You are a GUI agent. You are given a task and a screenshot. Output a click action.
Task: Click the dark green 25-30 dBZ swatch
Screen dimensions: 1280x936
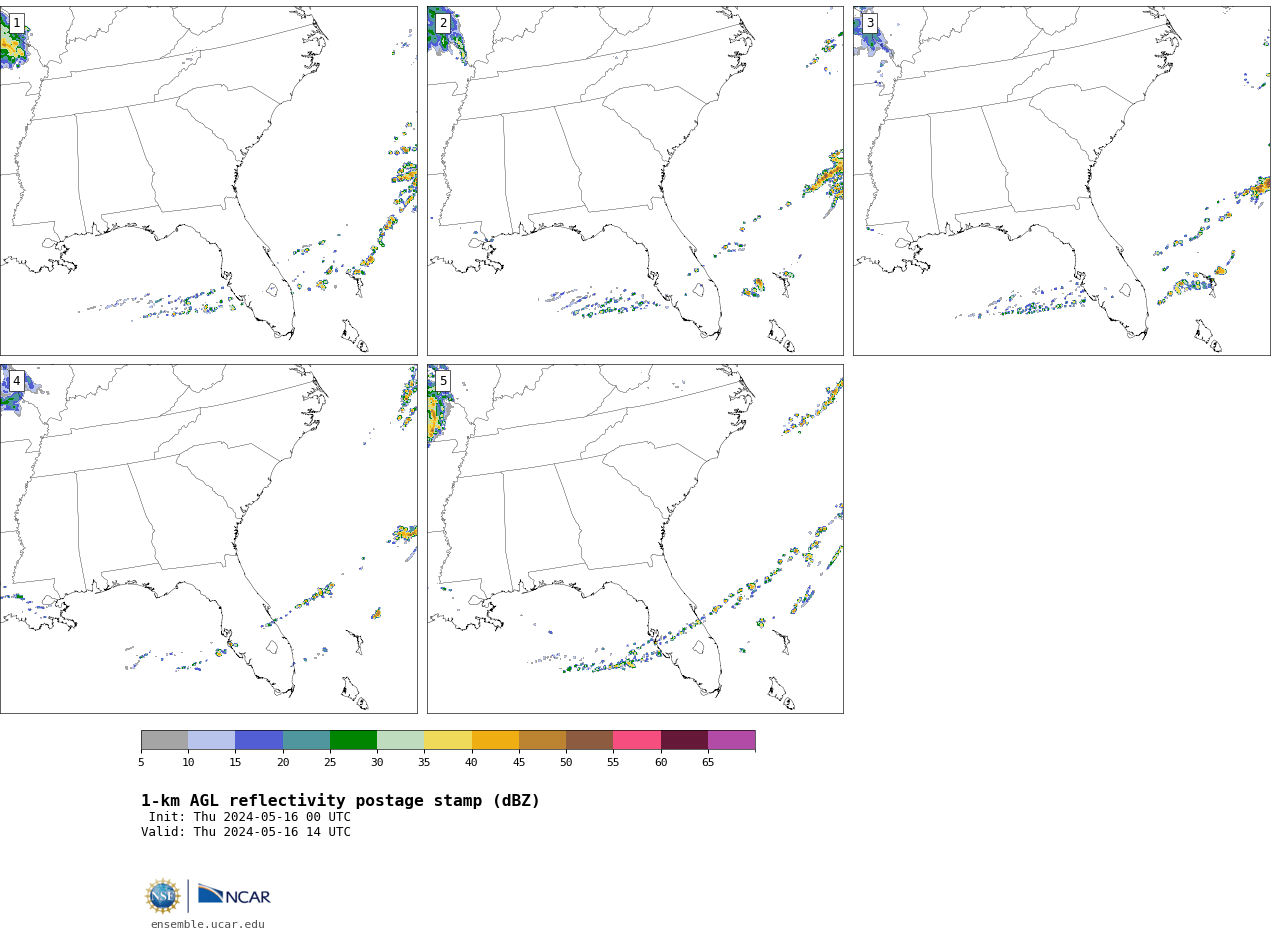point(353,740)
